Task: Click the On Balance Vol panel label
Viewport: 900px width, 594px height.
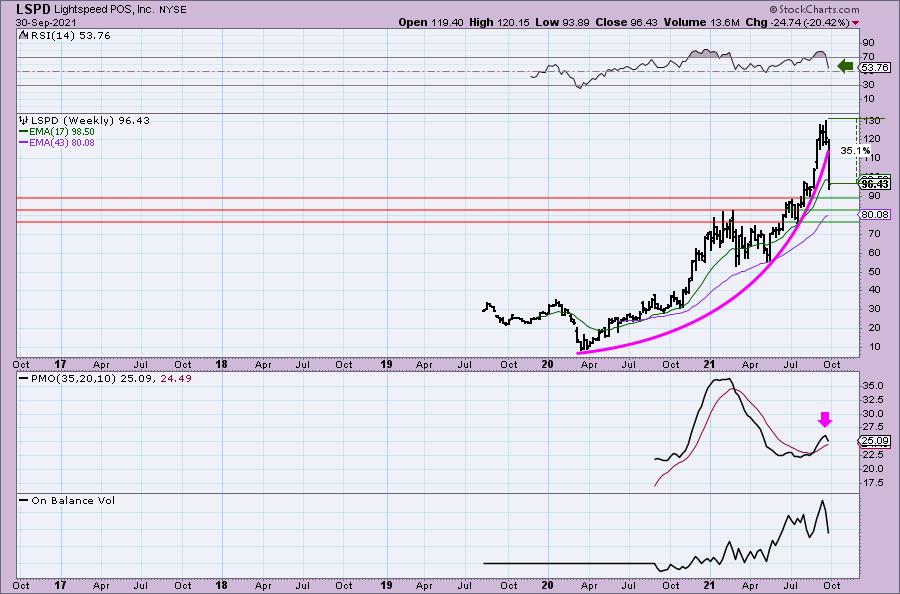Action: coord(73,500)
